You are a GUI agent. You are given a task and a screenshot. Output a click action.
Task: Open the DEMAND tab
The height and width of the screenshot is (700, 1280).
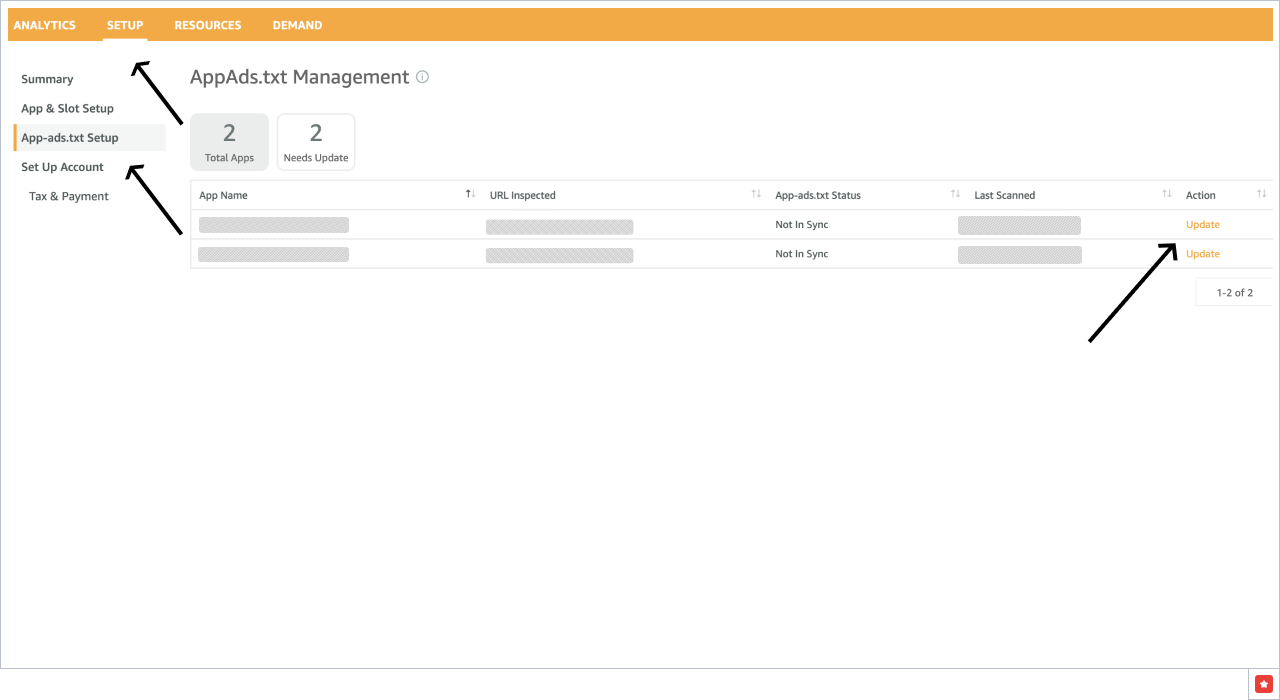pos(297,24)
